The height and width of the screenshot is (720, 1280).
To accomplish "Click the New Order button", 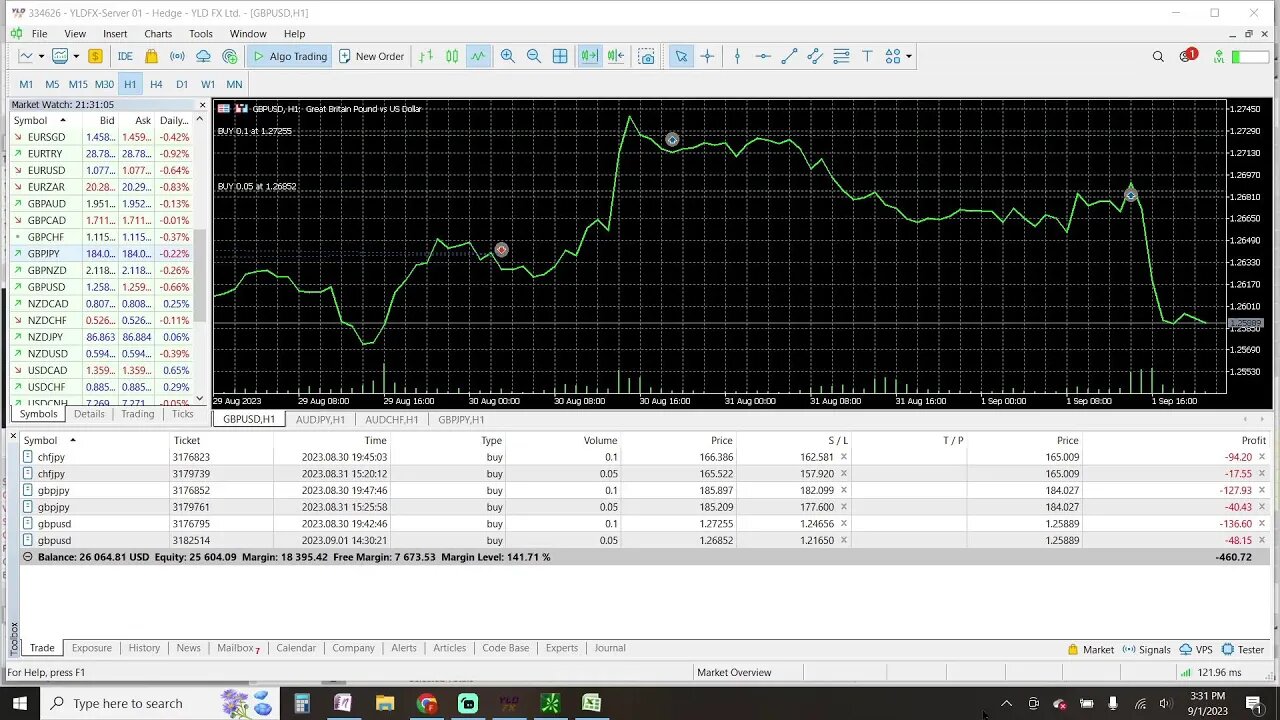I will [x=371, y=56].
